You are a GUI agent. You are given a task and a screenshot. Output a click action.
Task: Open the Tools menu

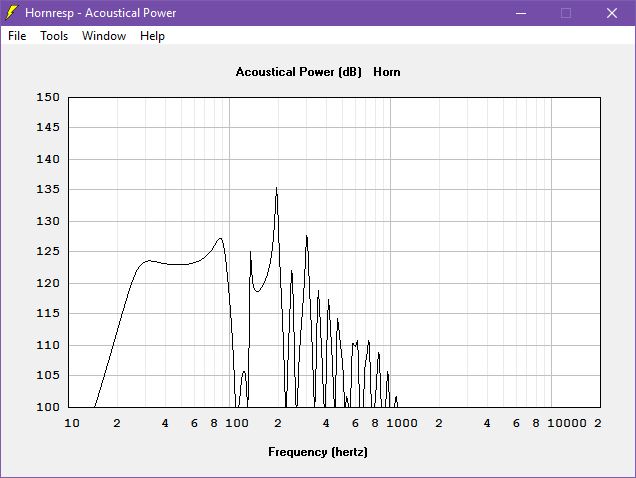tap(54, 36)
